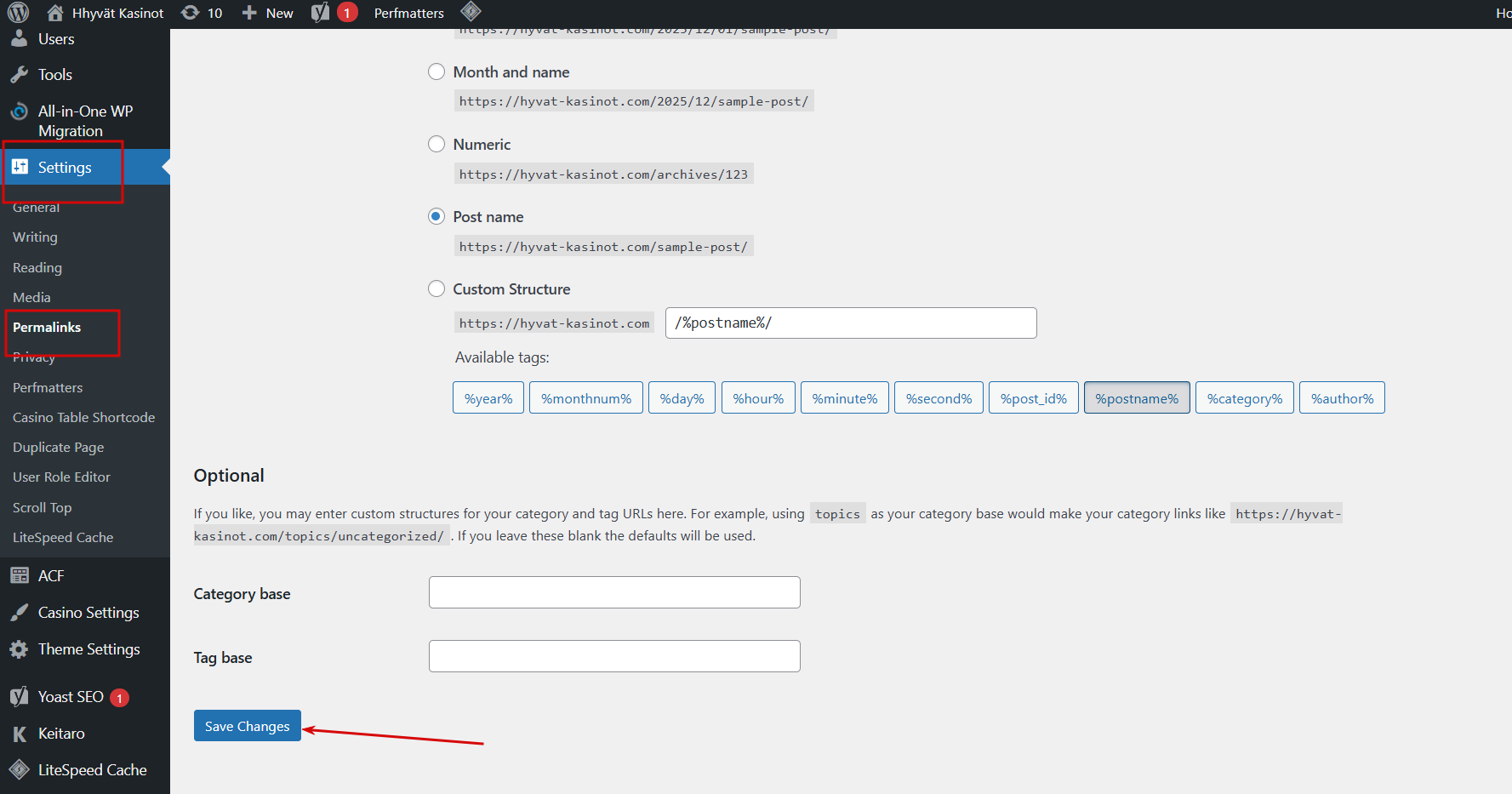Click the Hhyvät Kasinot site name
The height and width of the screenshot is (794, 1512).
[x=118, y=13]
